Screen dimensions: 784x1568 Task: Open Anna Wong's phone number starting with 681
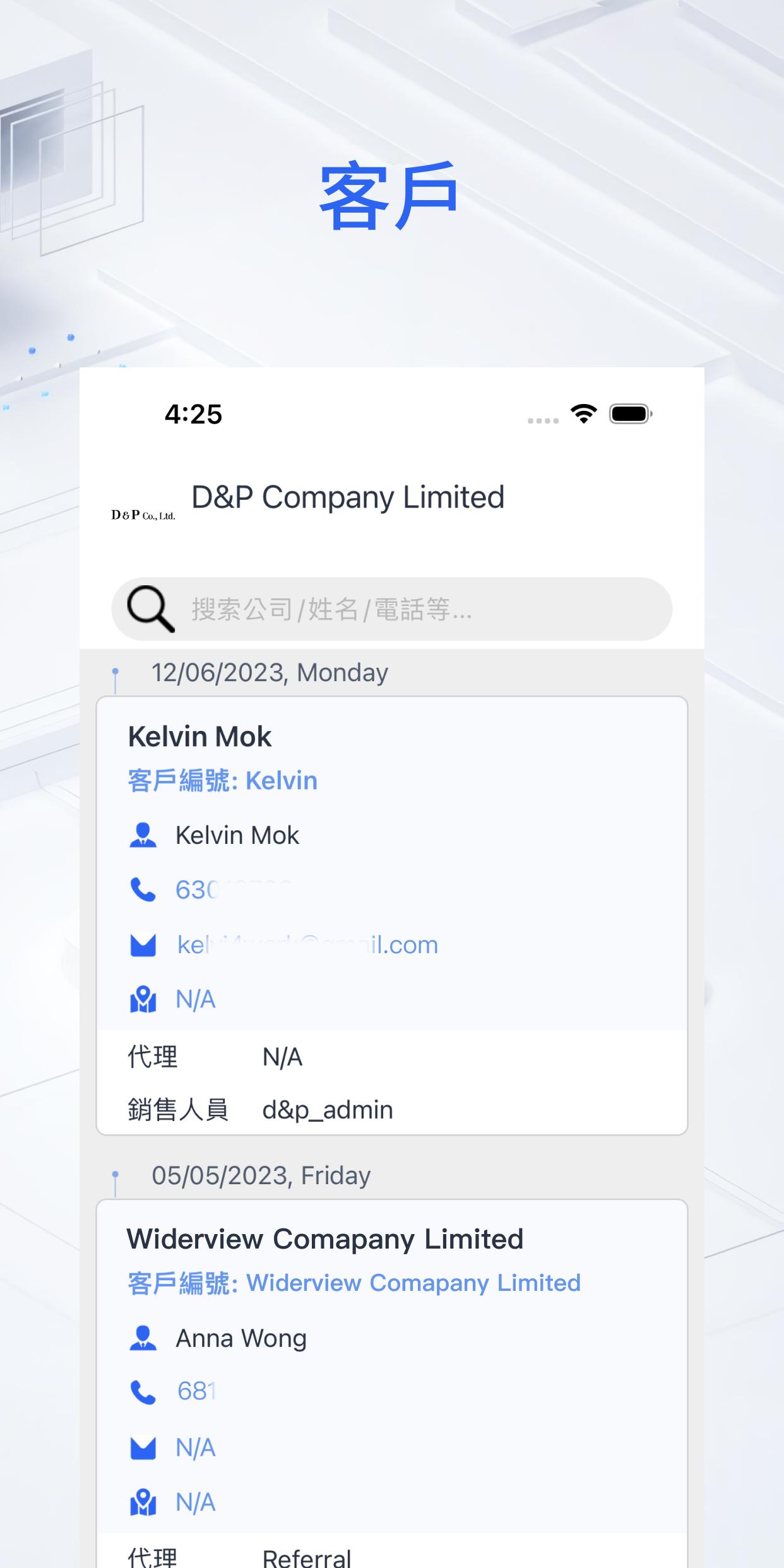[196, 1392]
